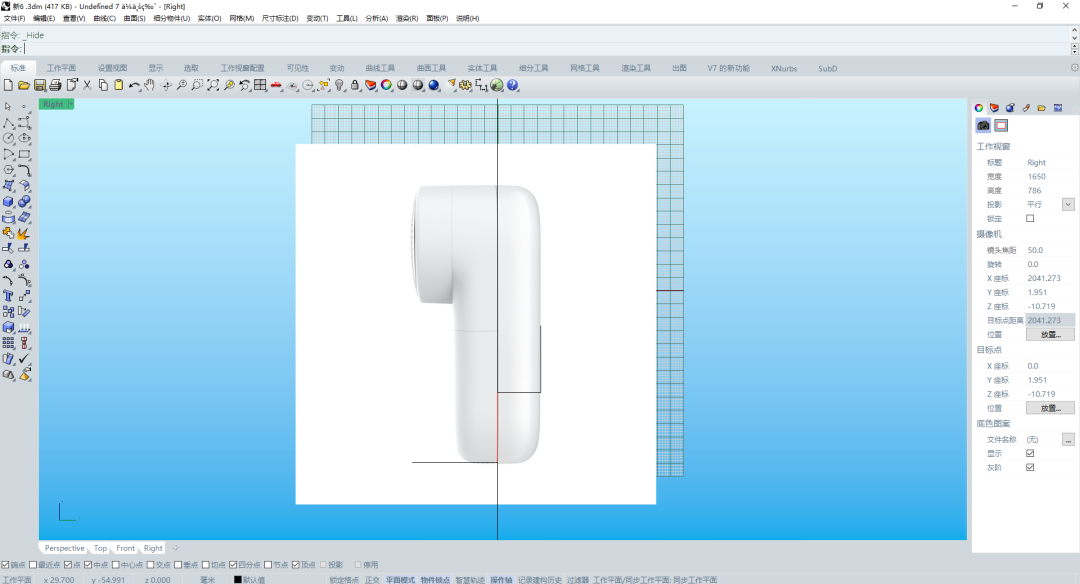
Task: Select the Pan (hand) view tool
Action: pyautogui.click(x=149, y=85)
